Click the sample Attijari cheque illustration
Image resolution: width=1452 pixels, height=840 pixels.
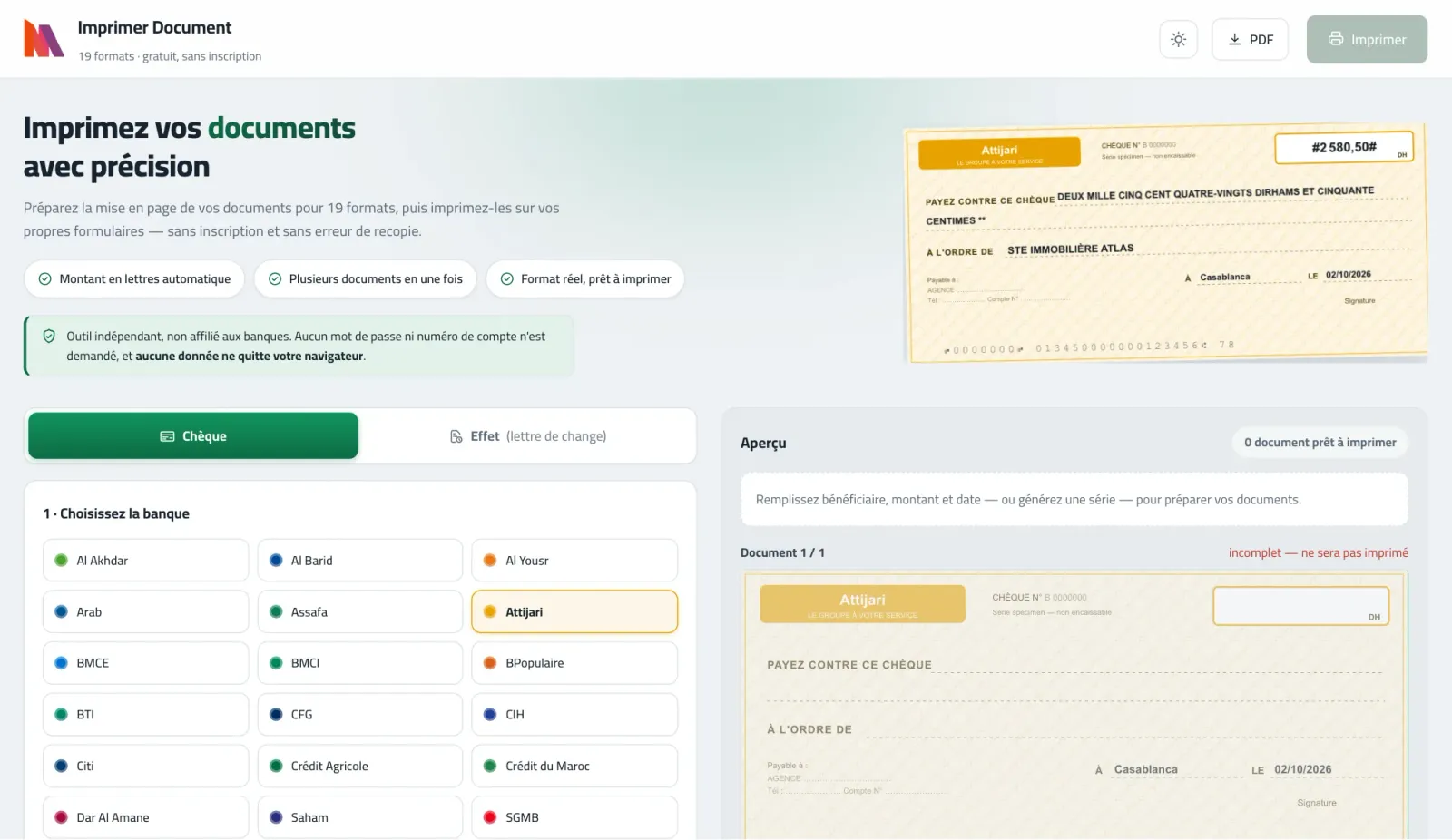coord(1166,243)
